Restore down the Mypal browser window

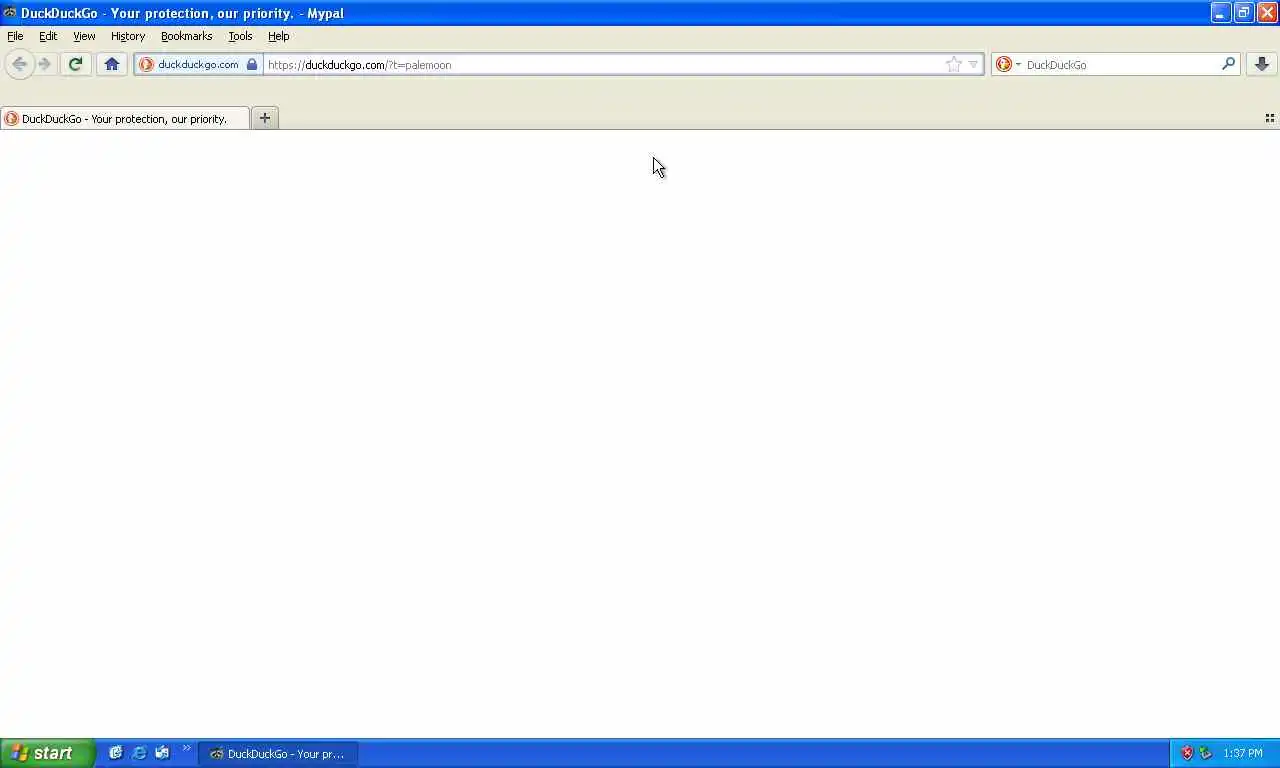click(x=1243, y=13)
